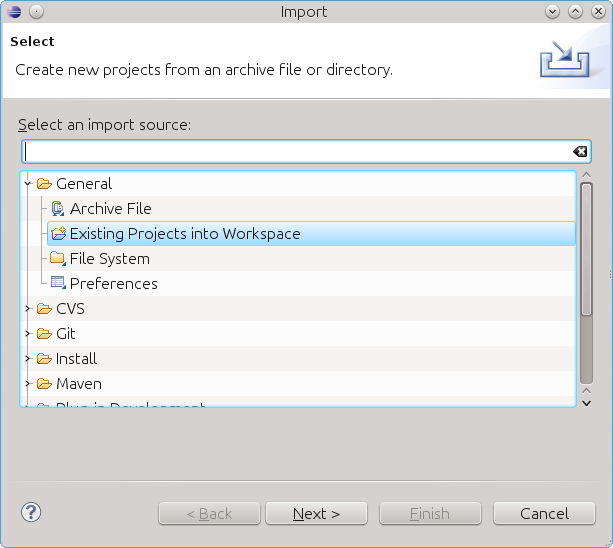
Task: Open the help question mark icon
Action: click(30, 513)
